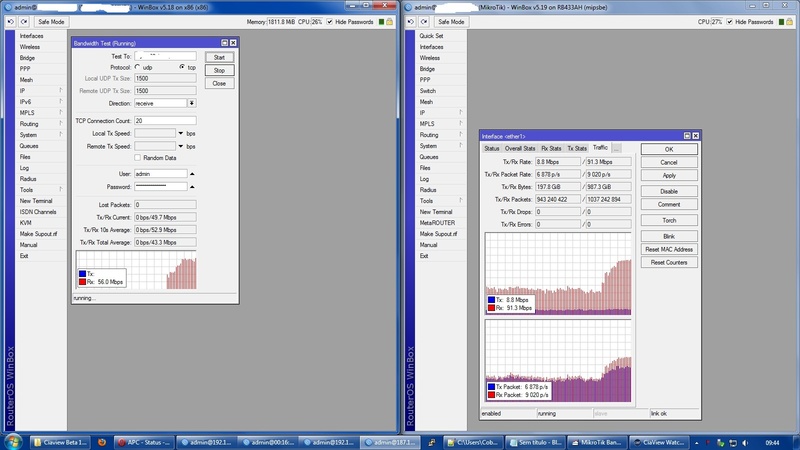Toggle Hide Passwords in right WinBox
The image size is (800, 450).
tap(730, 22)
